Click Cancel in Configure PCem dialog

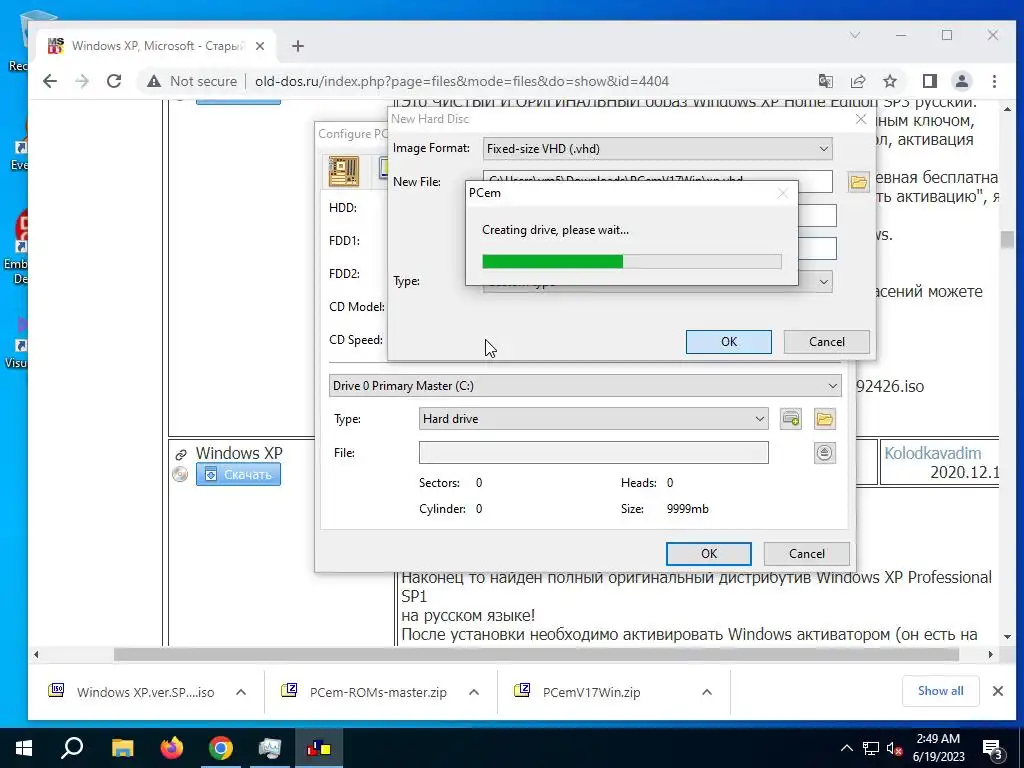point(807,554)
